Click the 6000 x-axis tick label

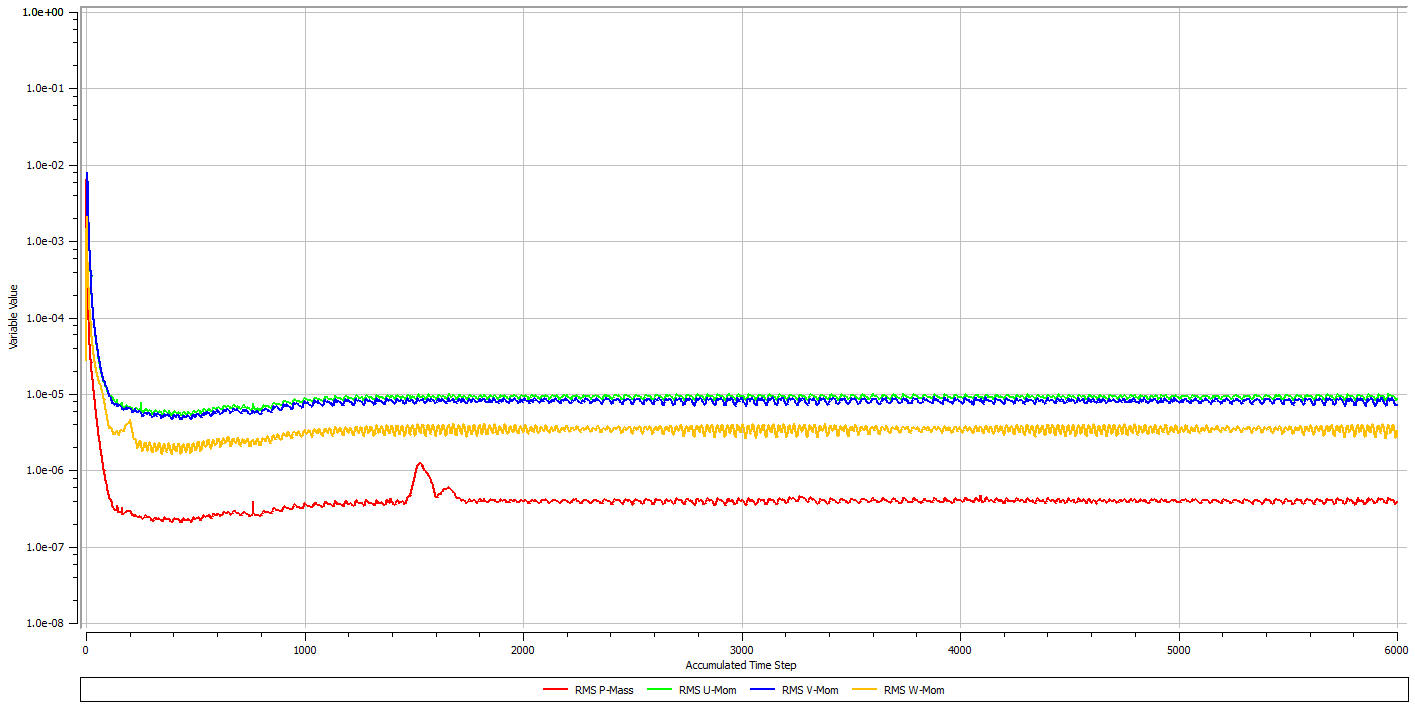tap(1396, 649)
